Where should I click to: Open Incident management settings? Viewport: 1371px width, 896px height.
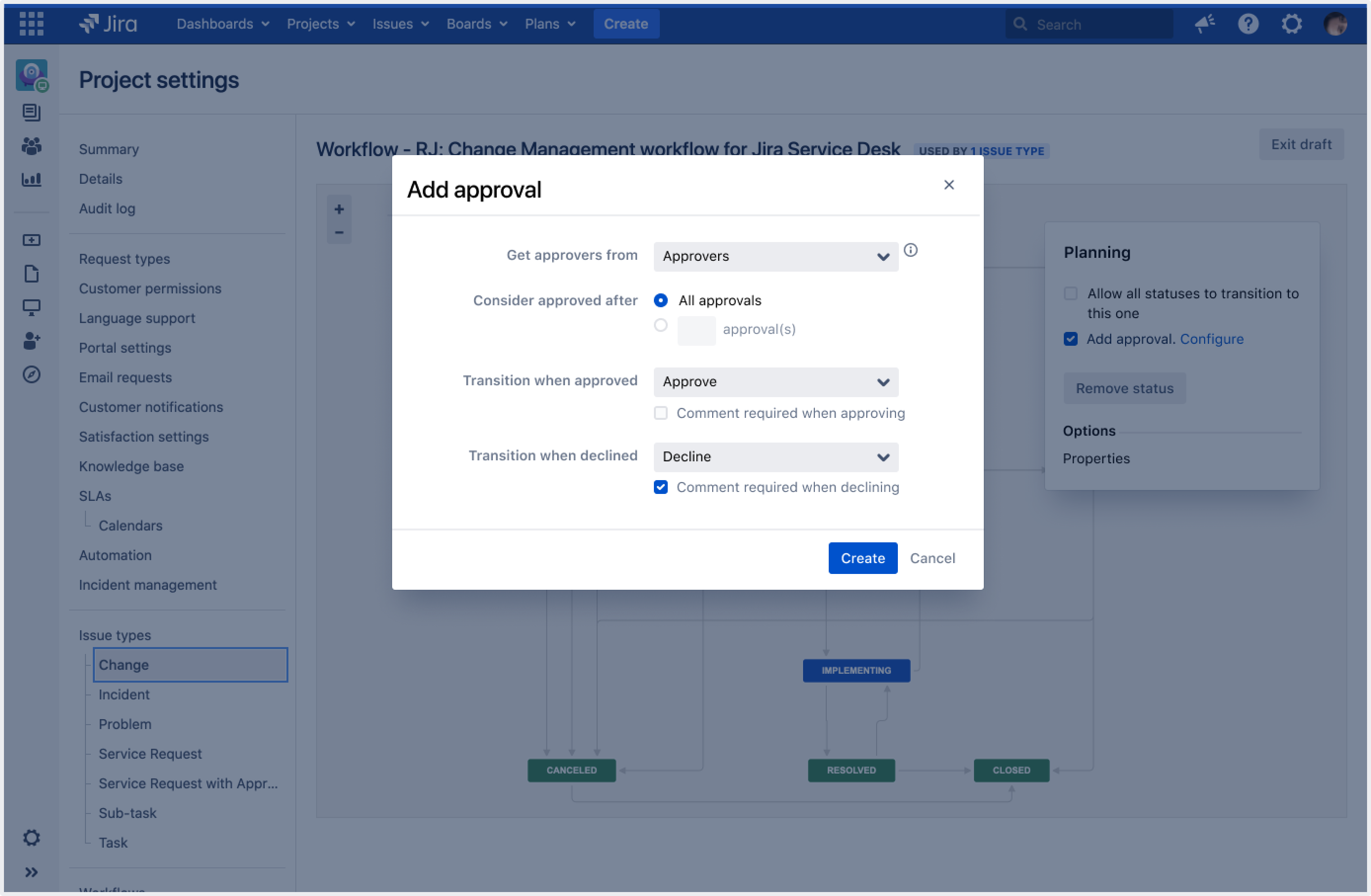pyautogui.click(x=148, y=585)
